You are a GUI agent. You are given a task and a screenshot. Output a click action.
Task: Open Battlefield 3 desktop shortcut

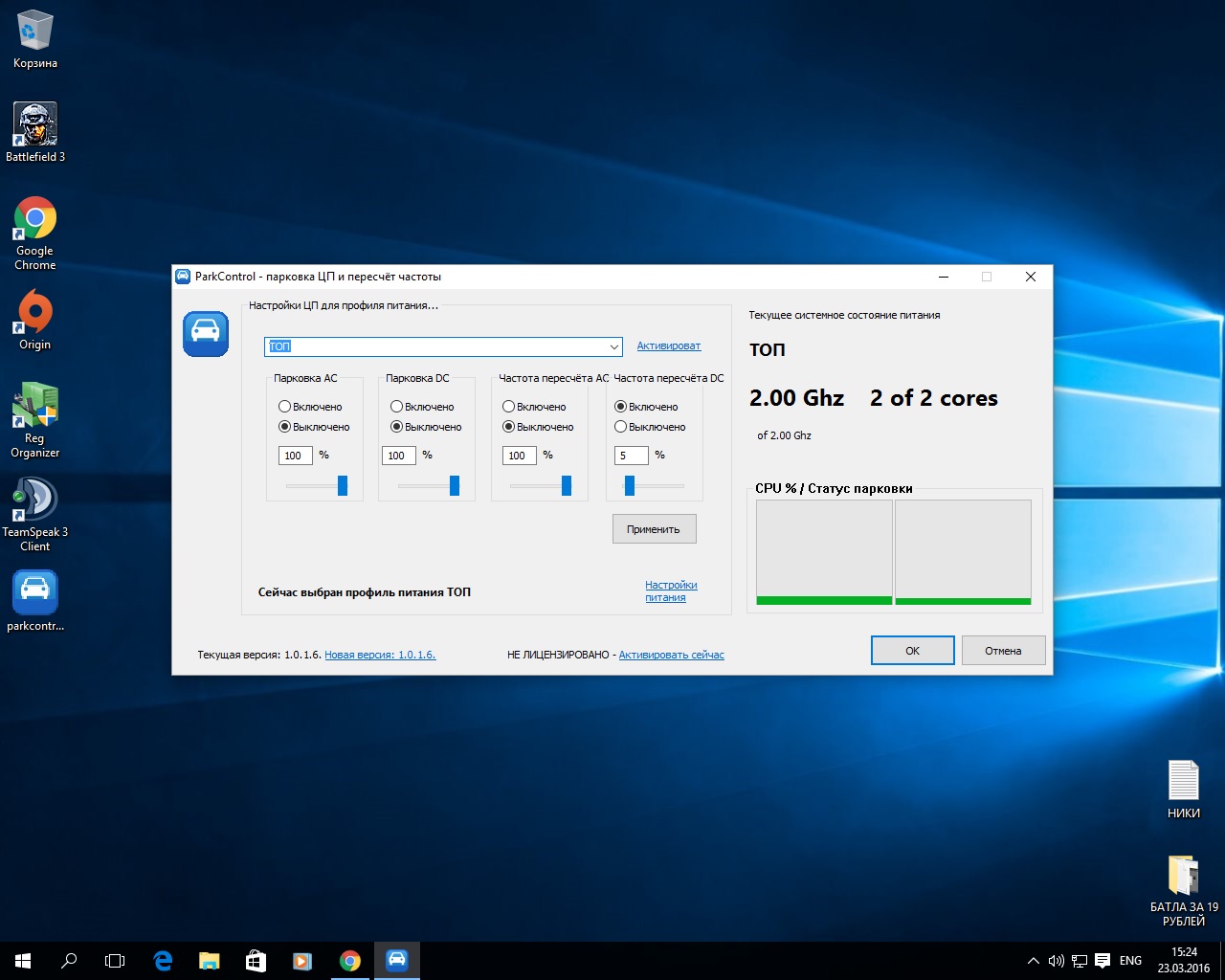(35, 125)
